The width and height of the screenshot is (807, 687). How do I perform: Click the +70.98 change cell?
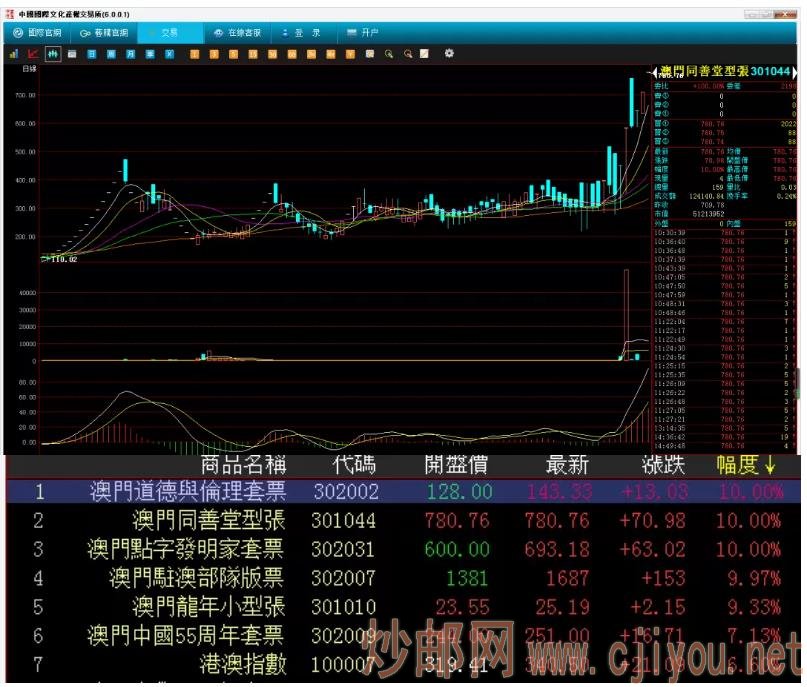pos(652,521)
